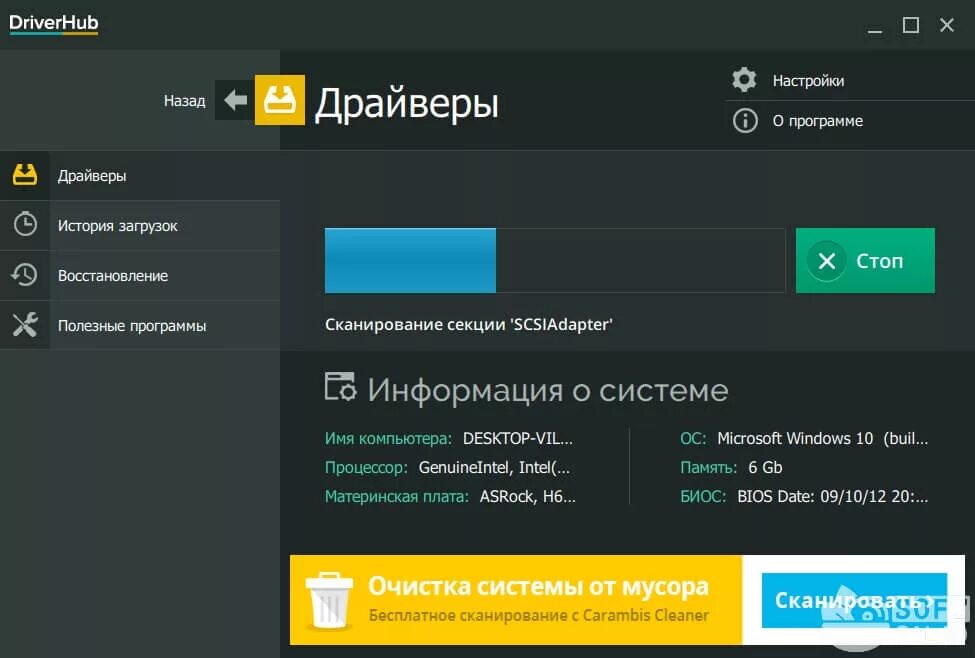975x658 pixels.
Task: Click the X icon on the Стоп button
Action: click(x=826, y=261)
